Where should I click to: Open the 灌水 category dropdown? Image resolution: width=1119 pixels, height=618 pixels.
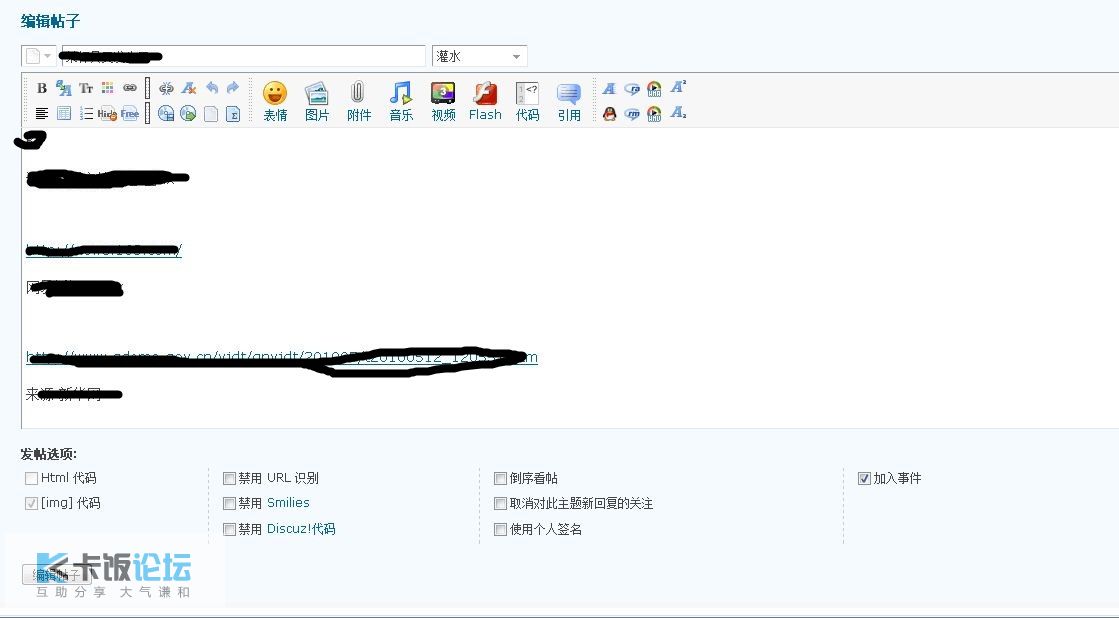click(x=480, y=56)
